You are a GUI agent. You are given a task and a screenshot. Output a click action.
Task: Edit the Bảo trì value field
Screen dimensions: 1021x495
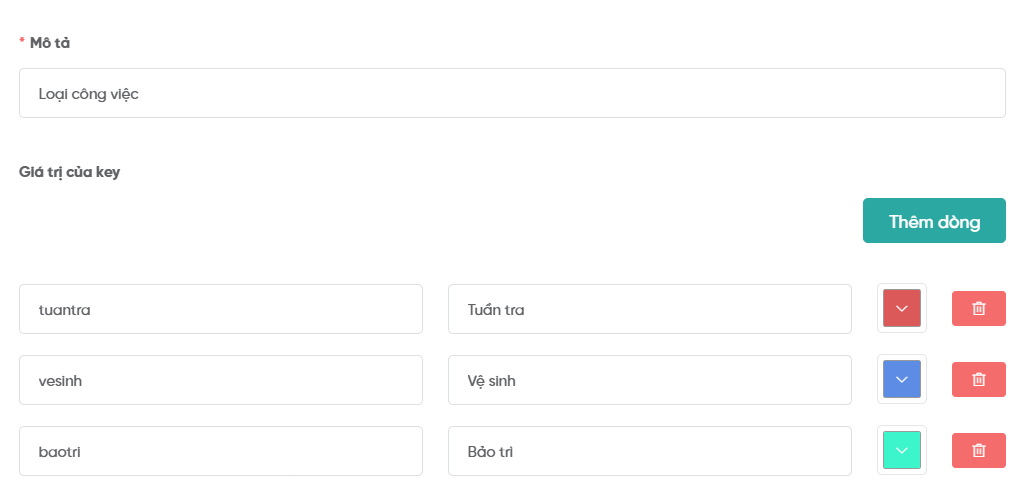[649, 451]
